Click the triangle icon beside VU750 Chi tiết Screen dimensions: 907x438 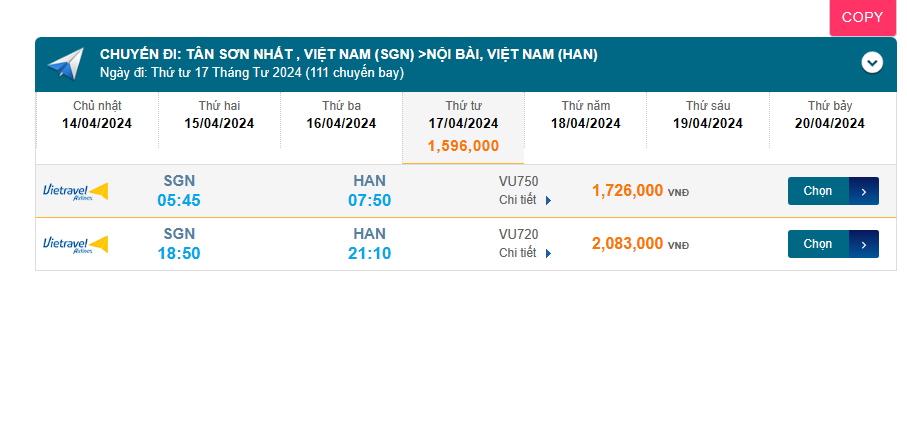548,200
